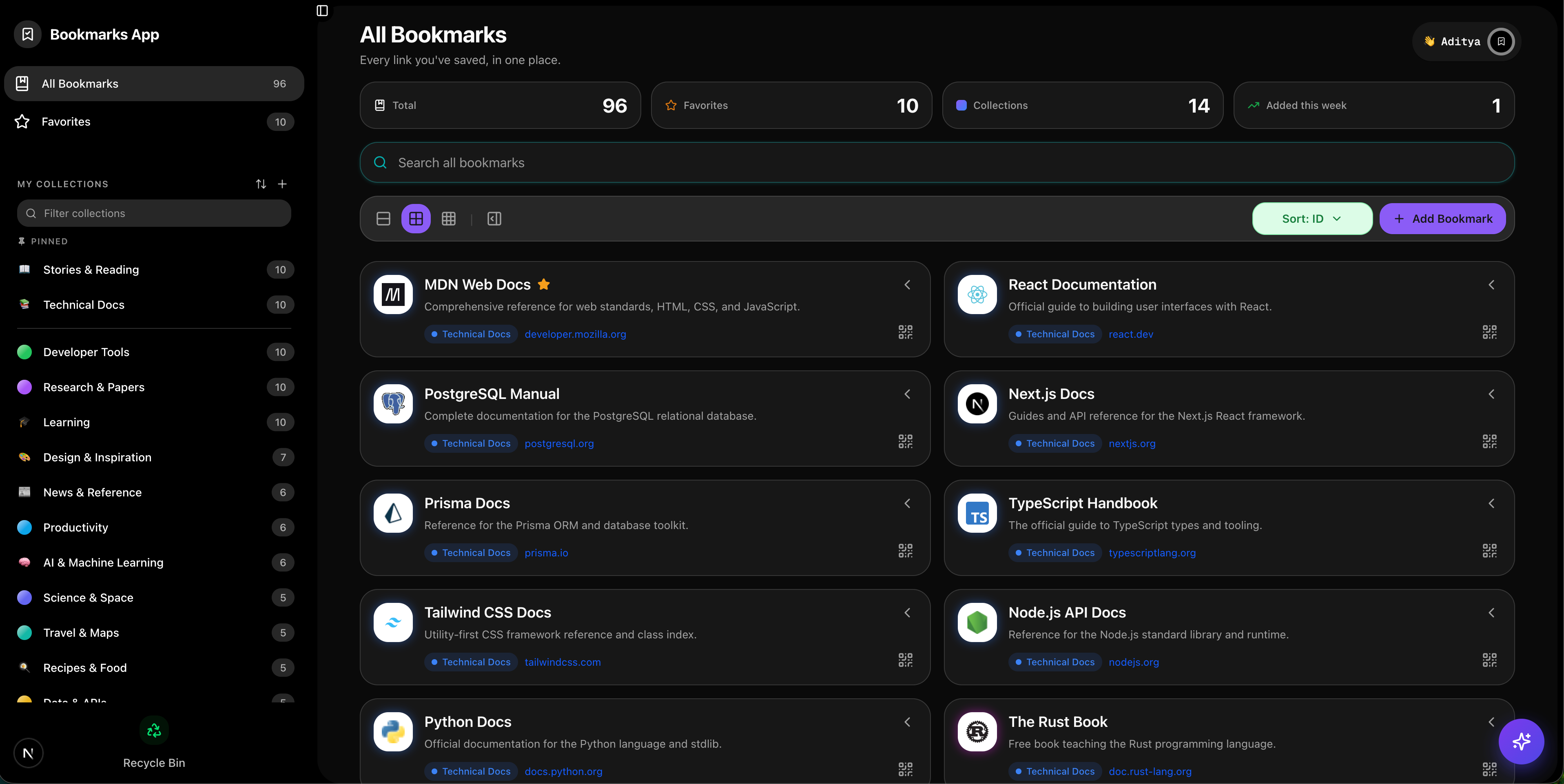The height and width of the screenshot is (784, 1564).
Task: Show QR code for MDN Web Docs
Action: point(905,332)
